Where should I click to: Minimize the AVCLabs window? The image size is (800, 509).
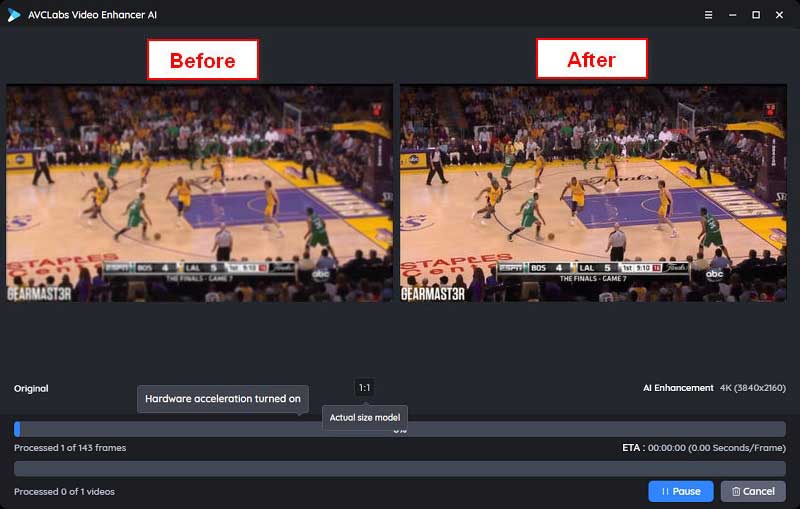[732, 15]
